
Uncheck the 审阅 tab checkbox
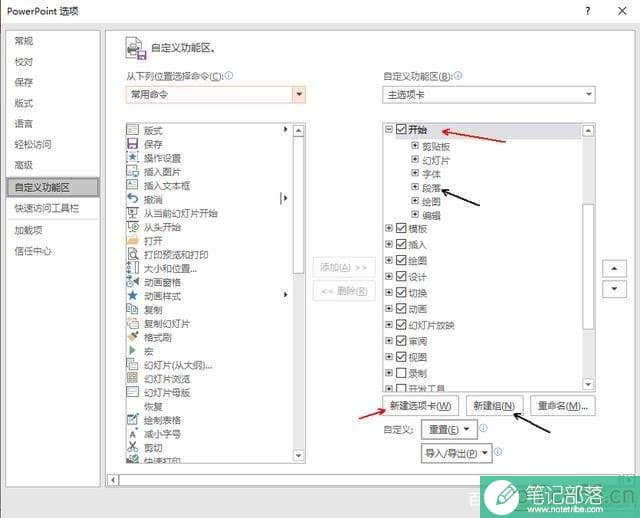click(401, 340)
